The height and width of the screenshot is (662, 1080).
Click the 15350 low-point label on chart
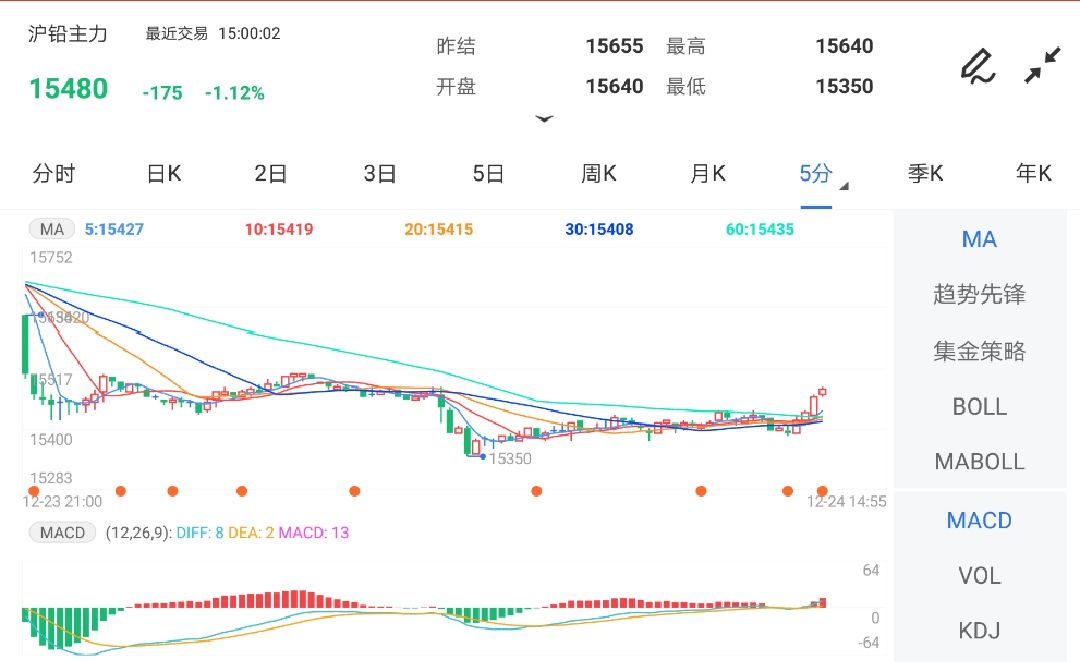510,459
